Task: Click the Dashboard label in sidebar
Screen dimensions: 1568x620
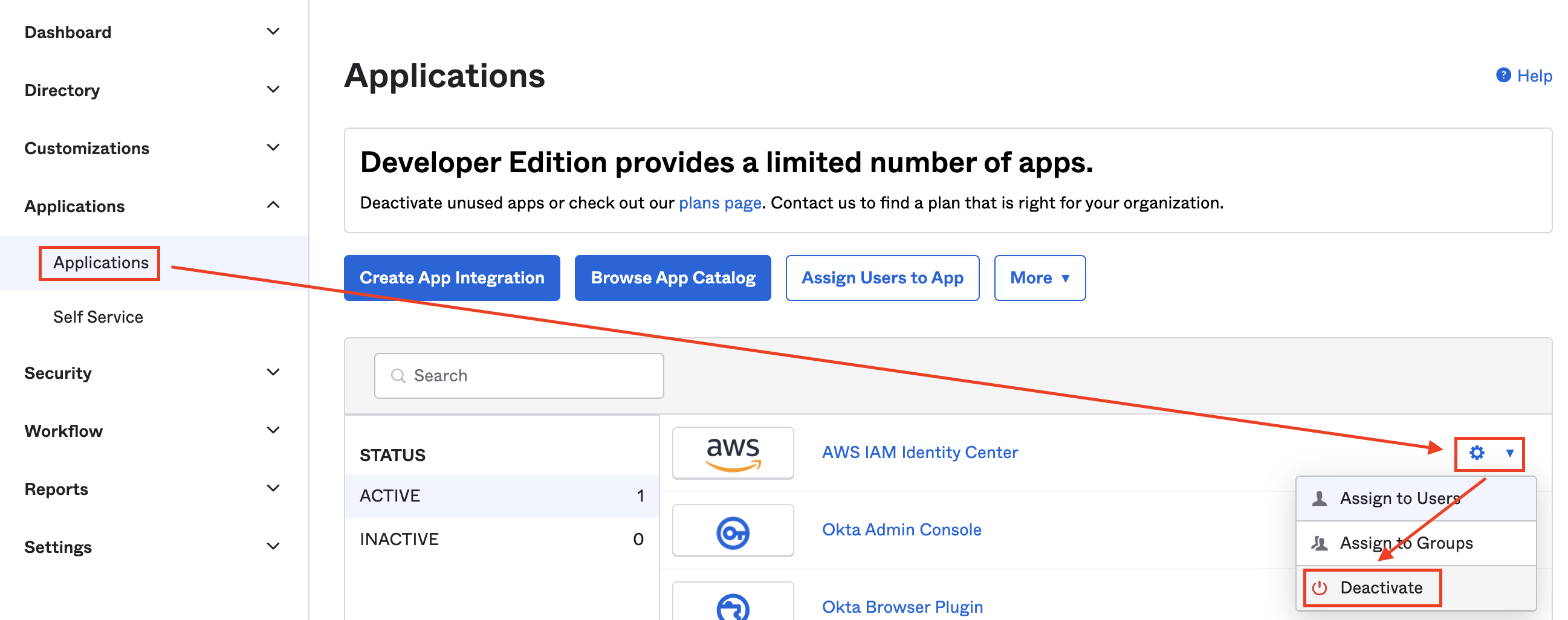Action: pyautogui.click(x=68, y=31)
